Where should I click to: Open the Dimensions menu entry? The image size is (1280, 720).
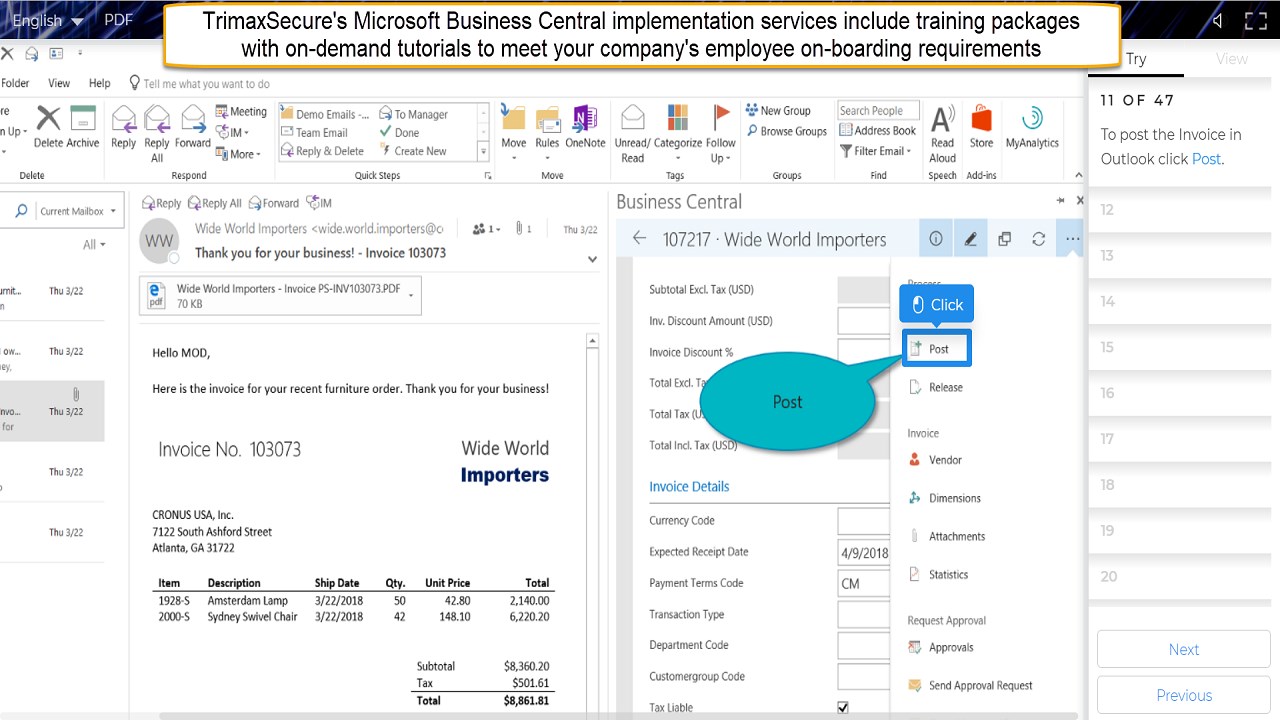tap(944, 498)
